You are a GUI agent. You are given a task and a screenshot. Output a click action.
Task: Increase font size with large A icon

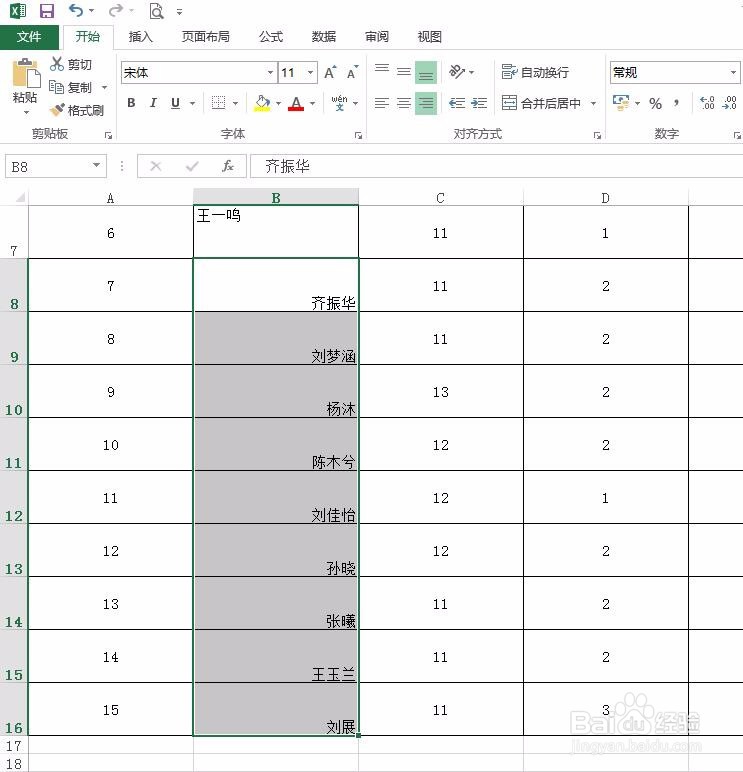point(330,73)
